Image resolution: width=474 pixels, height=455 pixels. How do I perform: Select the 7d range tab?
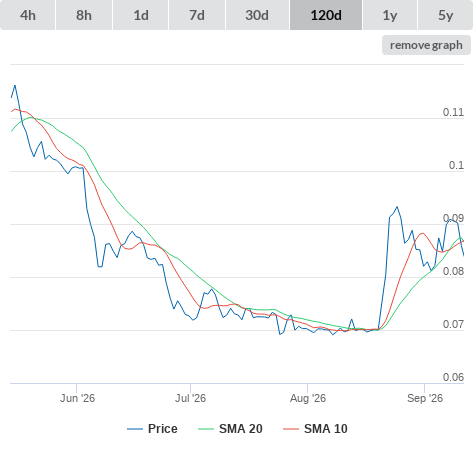pyautogui.click(x=197, y=15)
